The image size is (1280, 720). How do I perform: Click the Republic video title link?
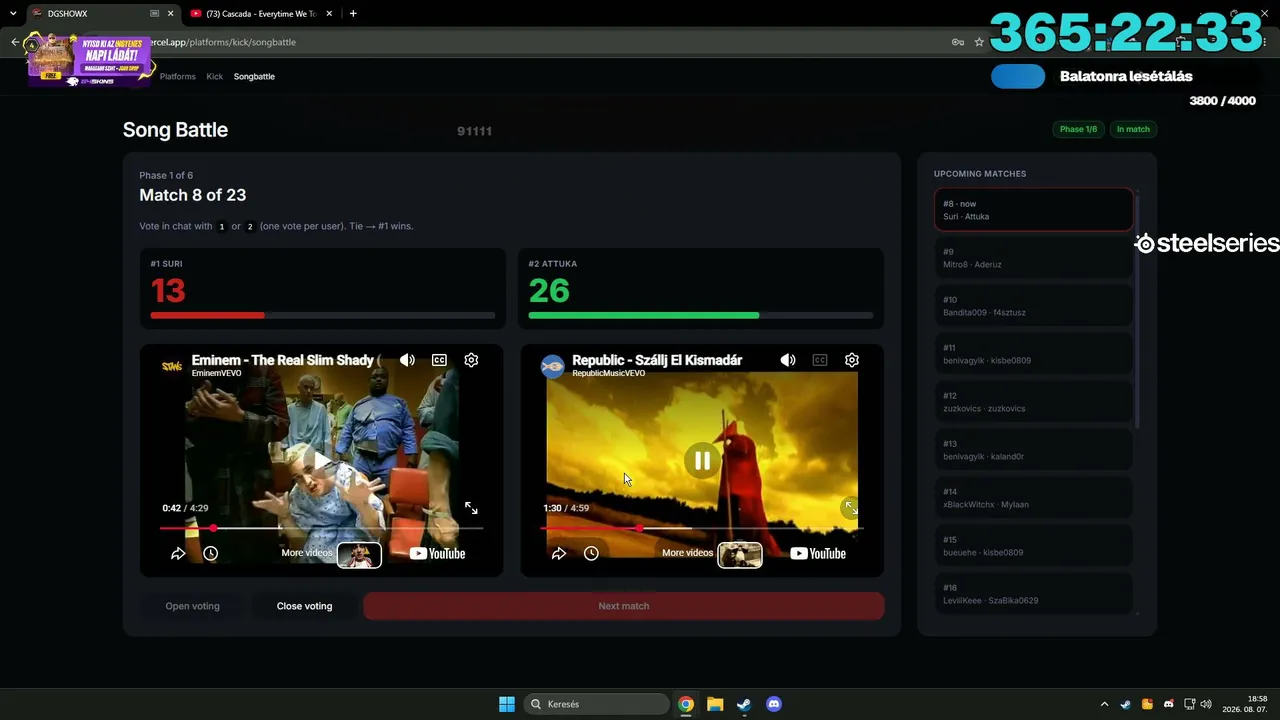click(x=657, y=360)
